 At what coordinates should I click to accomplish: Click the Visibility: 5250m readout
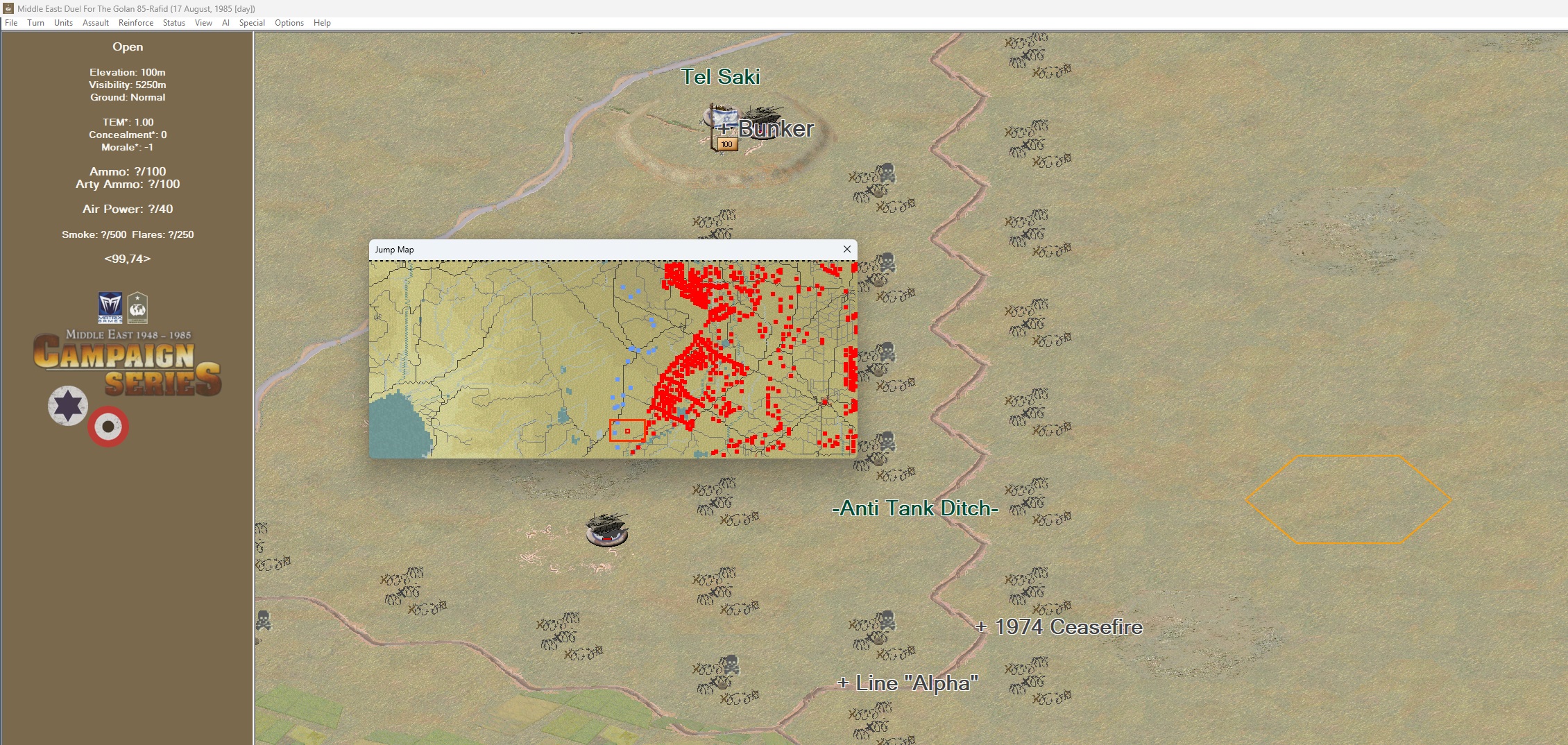point(128,85)
